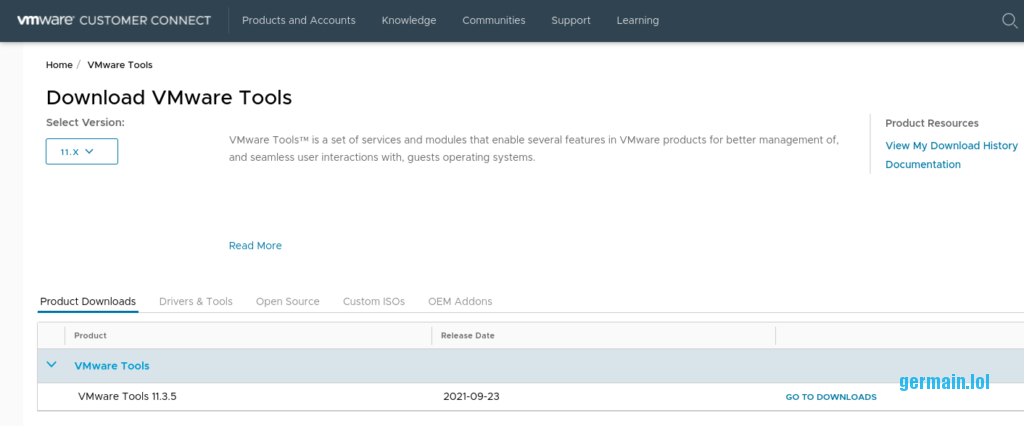This screenshot has height=426, width=1024.
Task: Collapse the VMware Tools group chevron
Action: [x=52, y=365]
